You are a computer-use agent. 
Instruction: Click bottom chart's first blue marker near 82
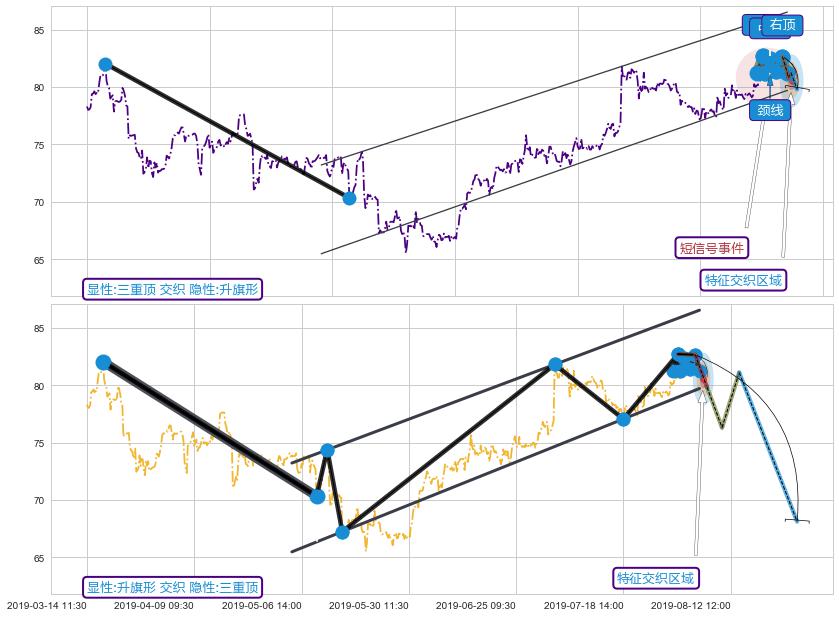coord(103,362)
